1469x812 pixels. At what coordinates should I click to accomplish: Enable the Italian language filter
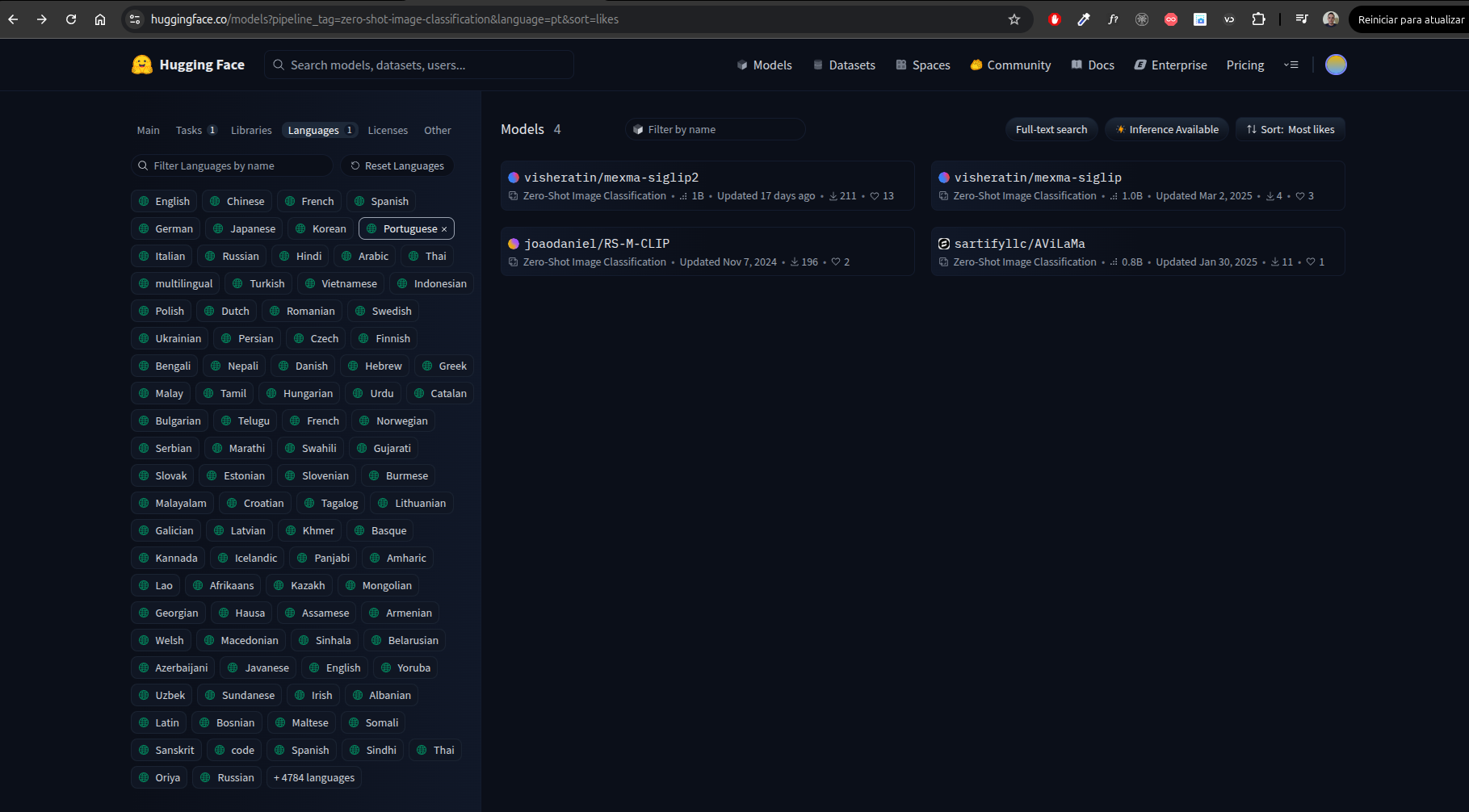pos(162,257)
